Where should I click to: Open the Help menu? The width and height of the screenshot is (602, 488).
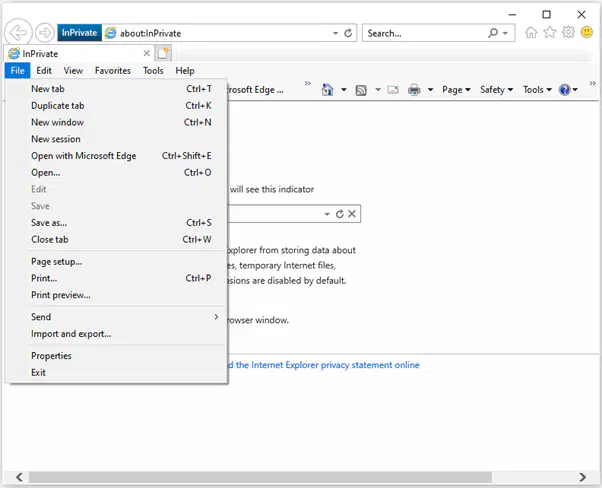pyautogui.click(x=185, y=71)
